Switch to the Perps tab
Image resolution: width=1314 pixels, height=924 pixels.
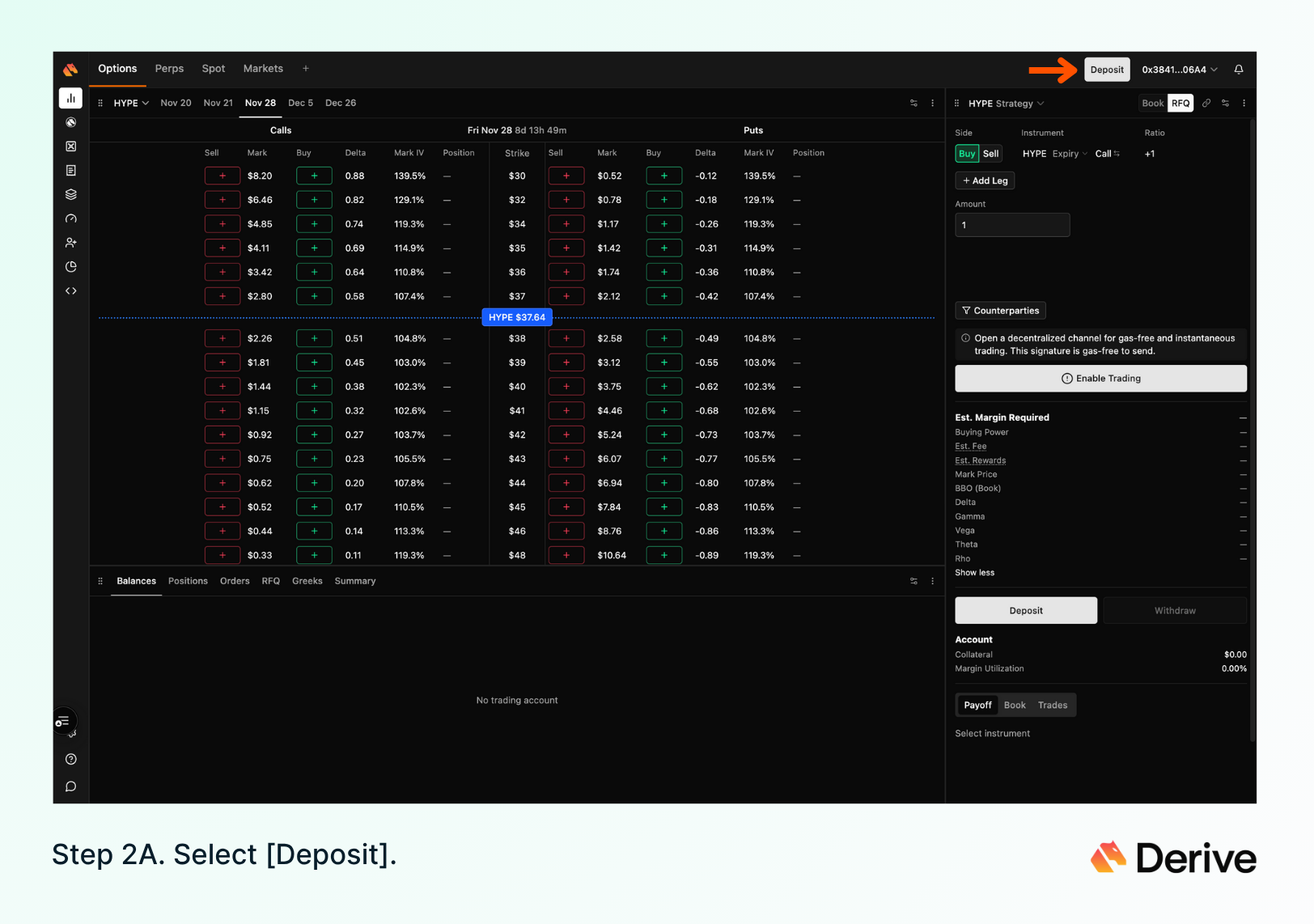pos(169,69)
